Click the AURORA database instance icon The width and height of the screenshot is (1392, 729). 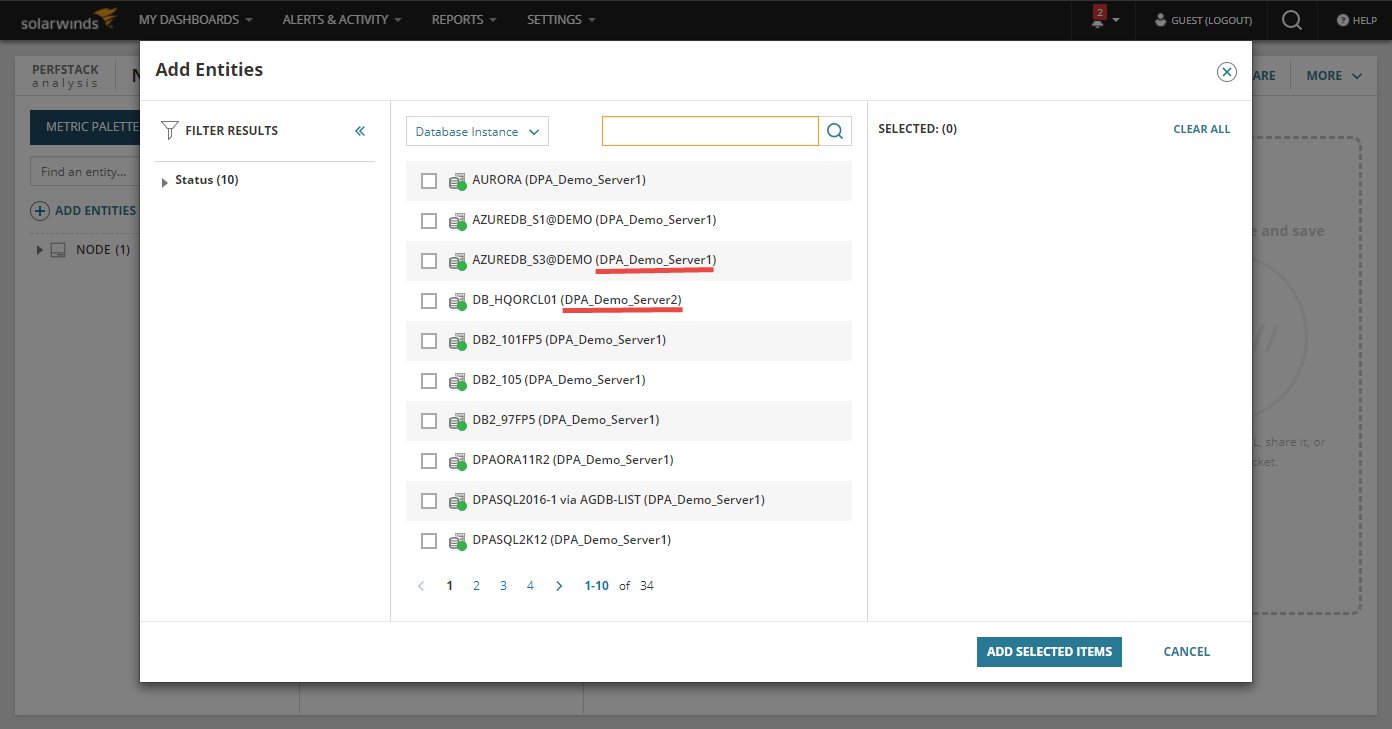pos(458,181)
